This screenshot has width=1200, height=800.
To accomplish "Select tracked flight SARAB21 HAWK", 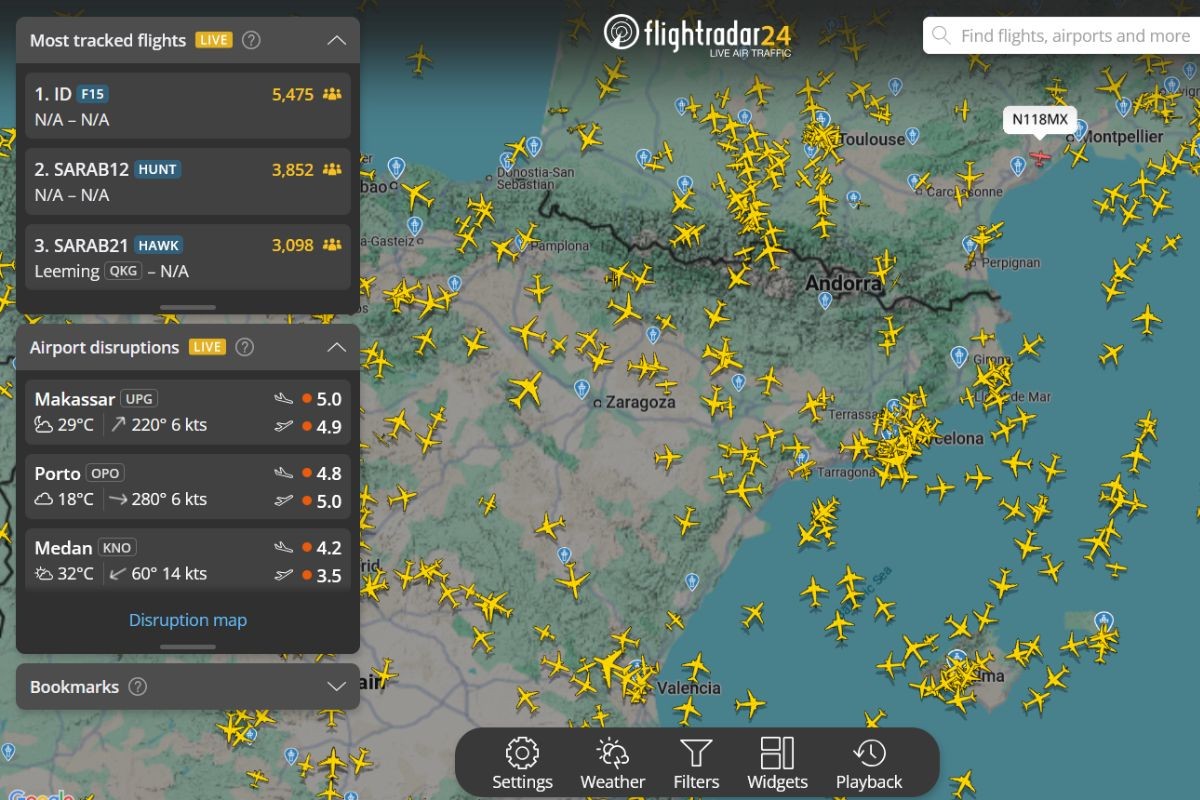I will point(188,257).
